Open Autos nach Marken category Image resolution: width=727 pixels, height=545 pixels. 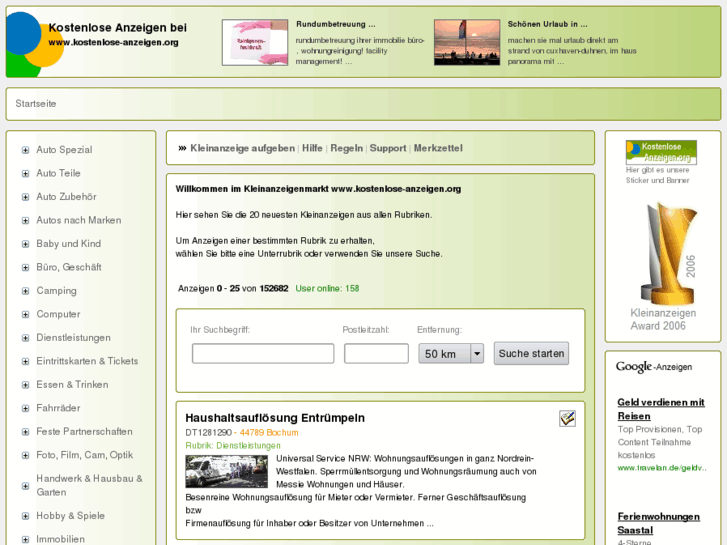(x=79, y=220)
